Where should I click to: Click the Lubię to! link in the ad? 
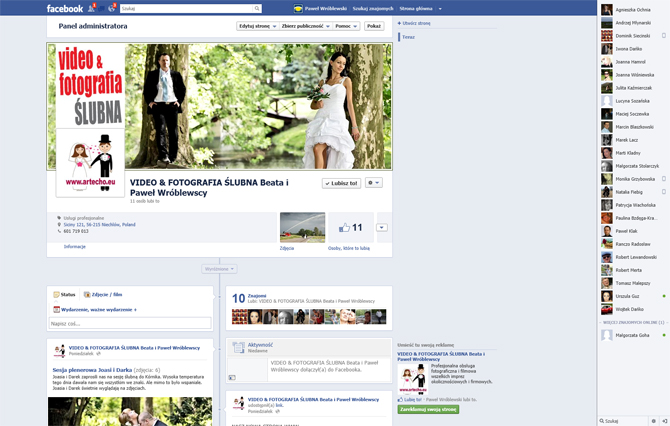413,400
